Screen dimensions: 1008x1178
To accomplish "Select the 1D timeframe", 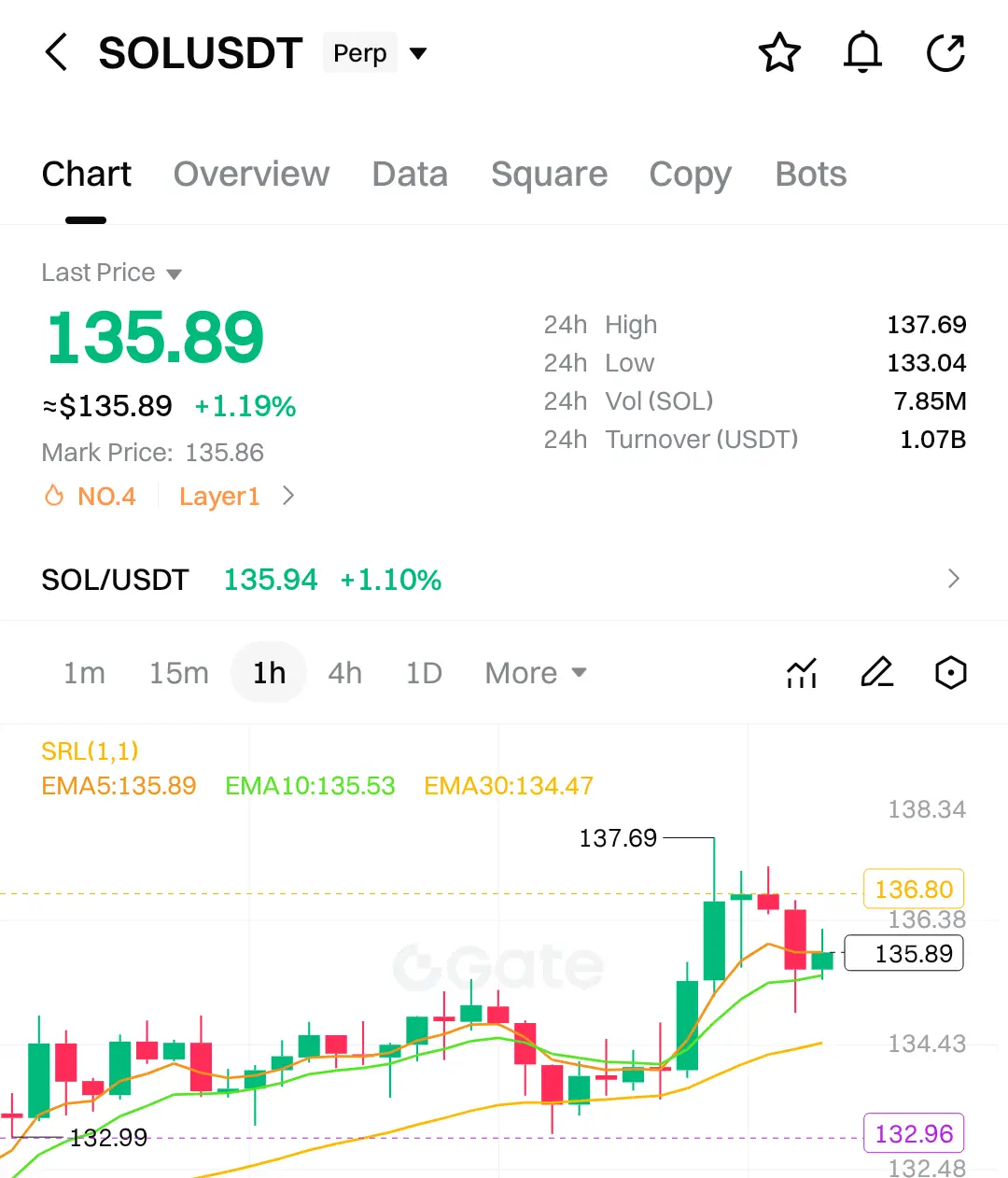I will point(424,673).
